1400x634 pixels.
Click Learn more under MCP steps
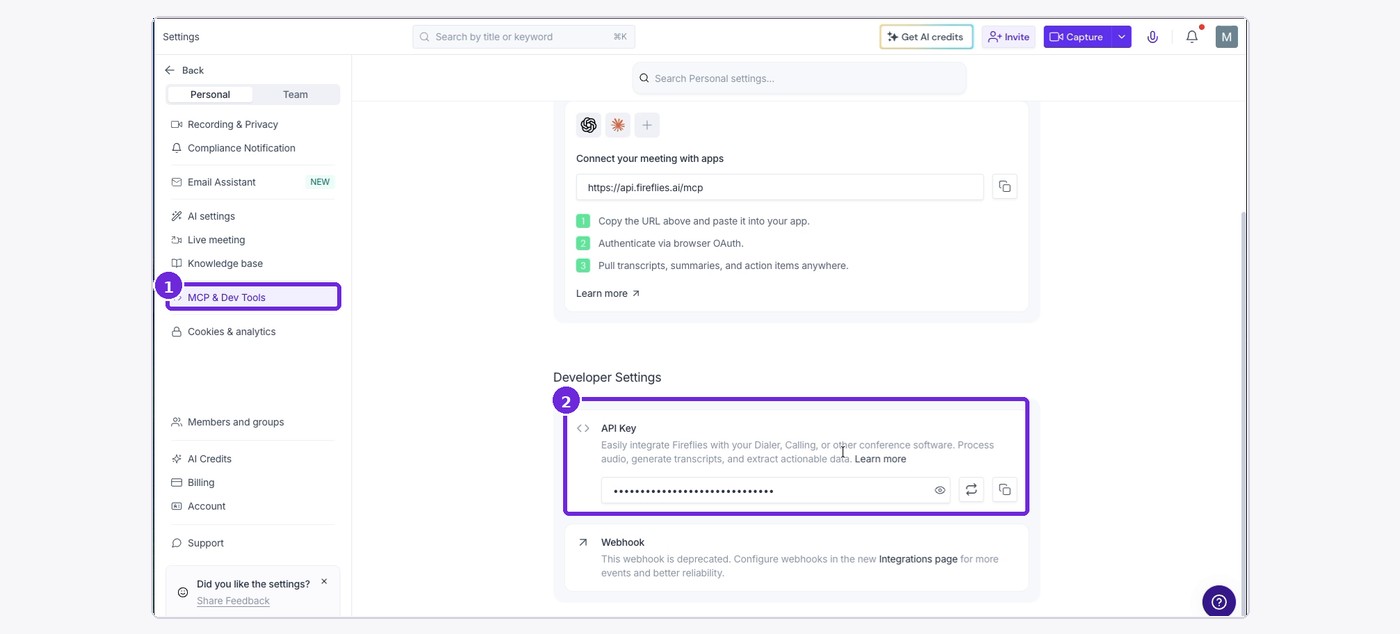point(608,294)
